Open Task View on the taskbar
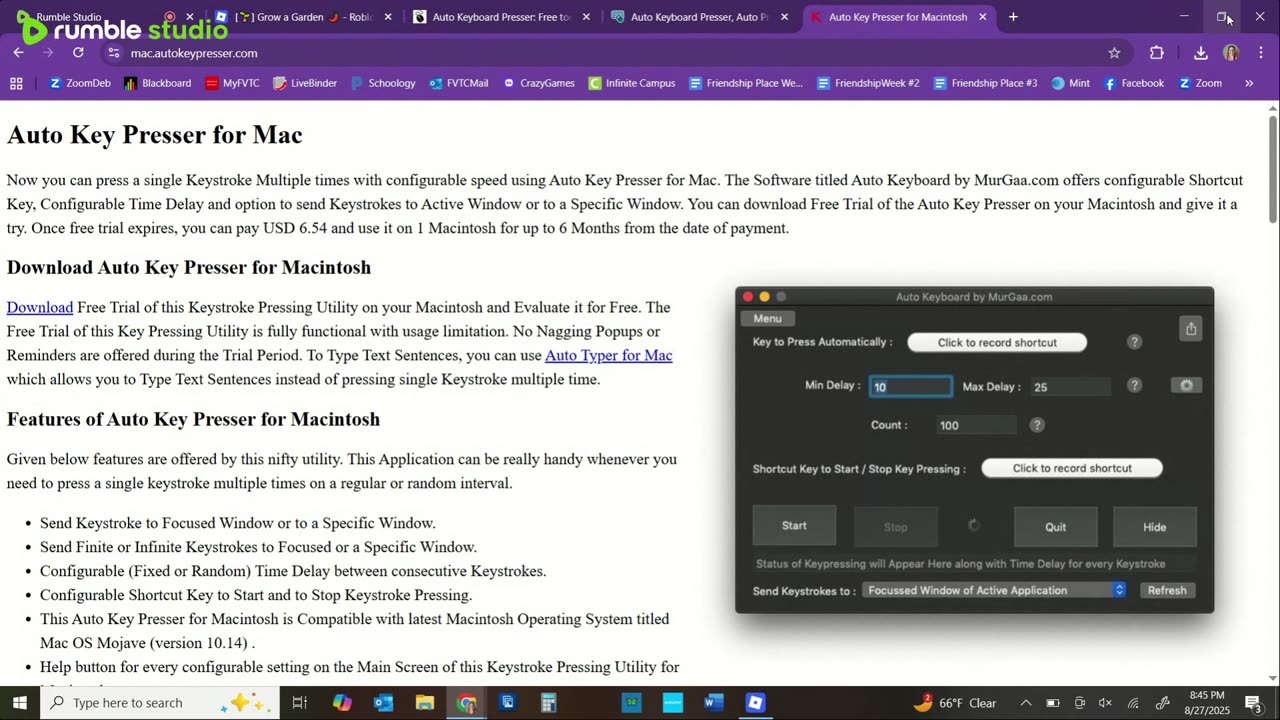 tap(299, 702)
